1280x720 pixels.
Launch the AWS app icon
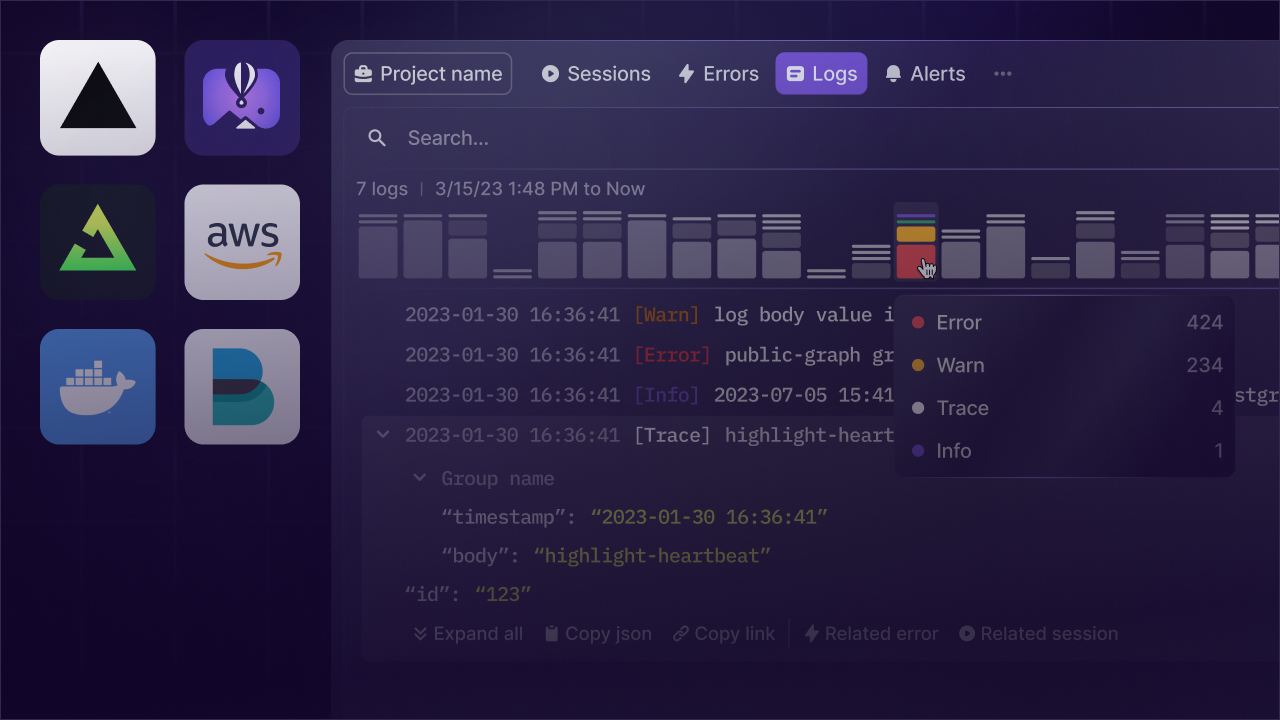click(x=241, y=242)
